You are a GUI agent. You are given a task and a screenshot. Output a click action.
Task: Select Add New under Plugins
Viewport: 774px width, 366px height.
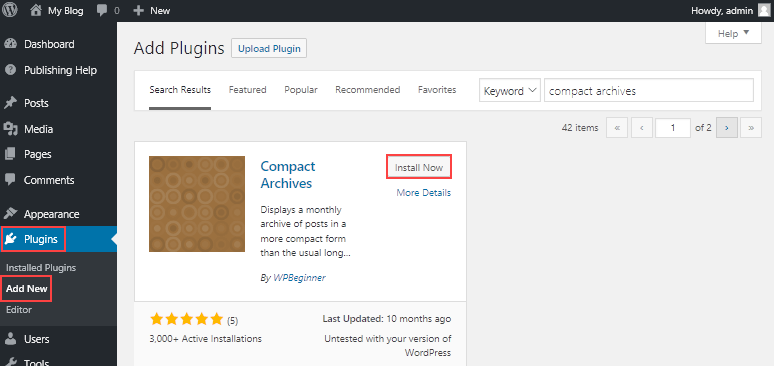27,289
